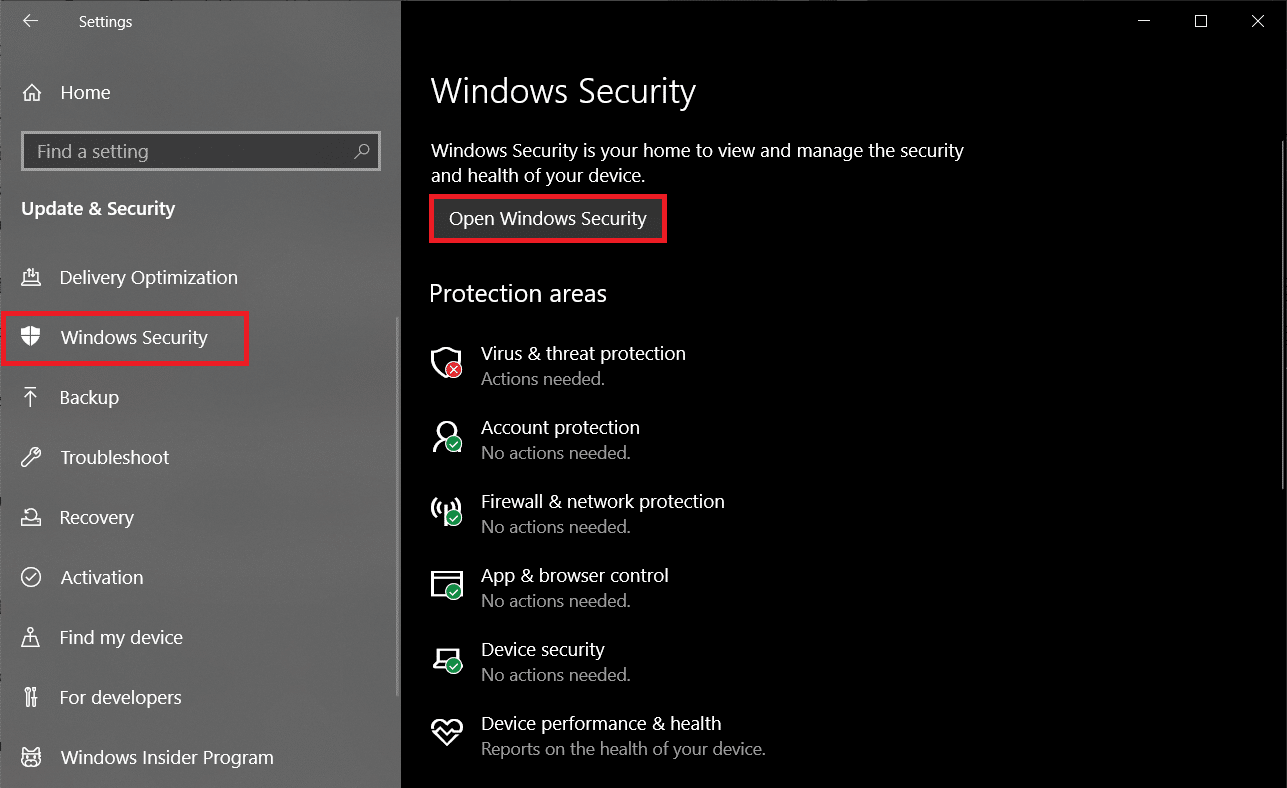Click the Virus & threat protection shield icon
1287x788 pixels.
(446, 362)
